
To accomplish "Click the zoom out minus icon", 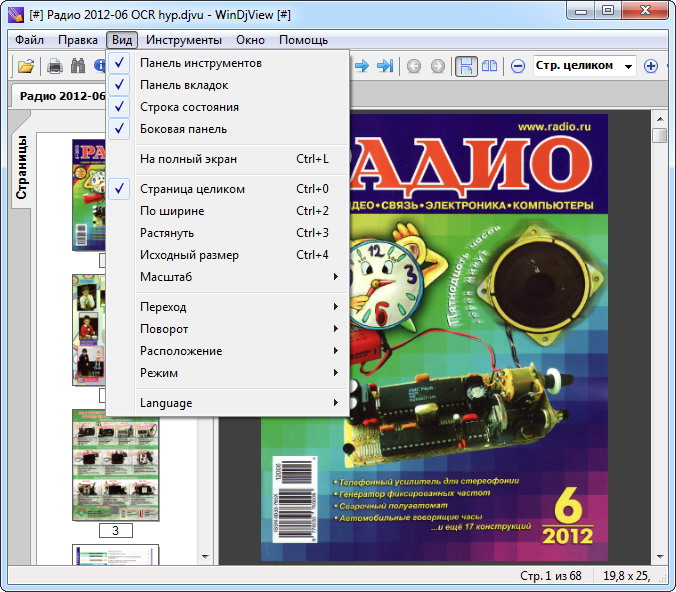I will [518, 66].
